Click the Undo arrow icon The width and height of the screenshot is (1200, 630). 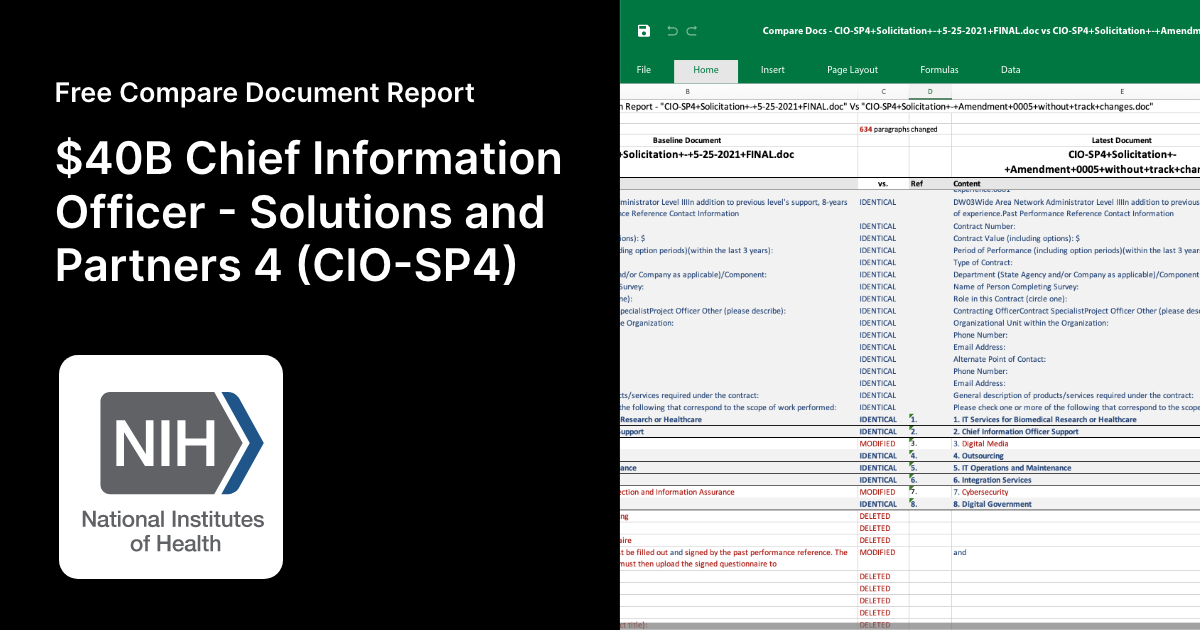(x=671, y=31)
